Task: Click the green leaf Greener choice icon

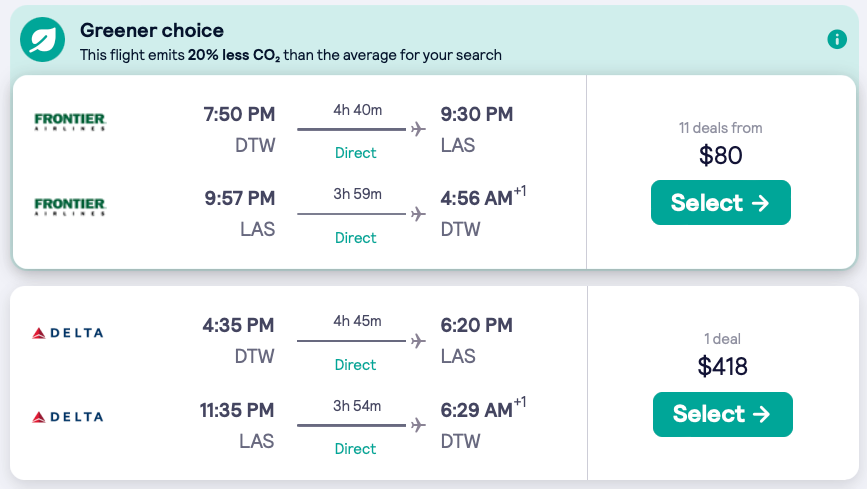Action: [x=43, y=41]
